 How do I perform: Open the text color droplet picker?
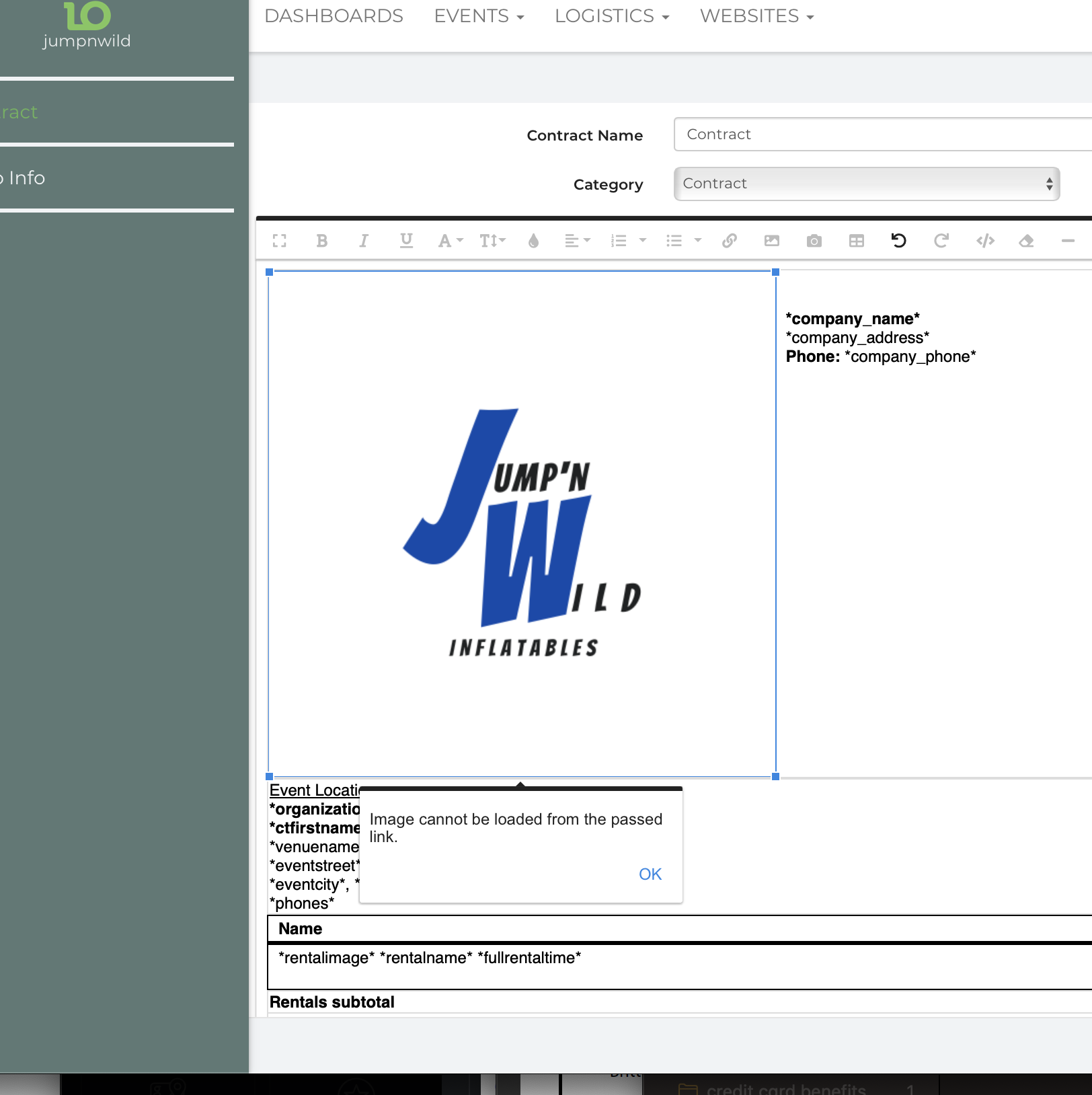click(x=534, y=241)
